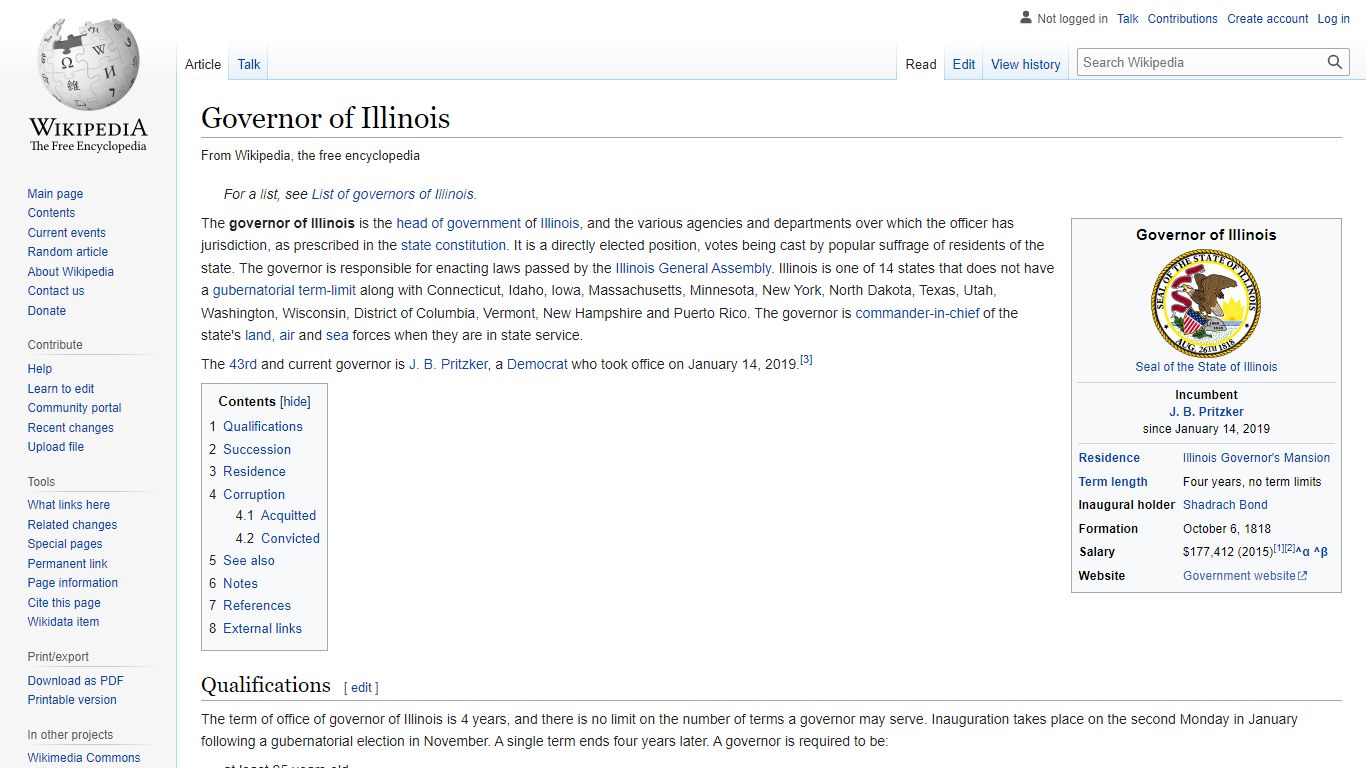The width and height of the screenshot is (1366, 768).
Task: Open Create account link
Action: 1267,19
